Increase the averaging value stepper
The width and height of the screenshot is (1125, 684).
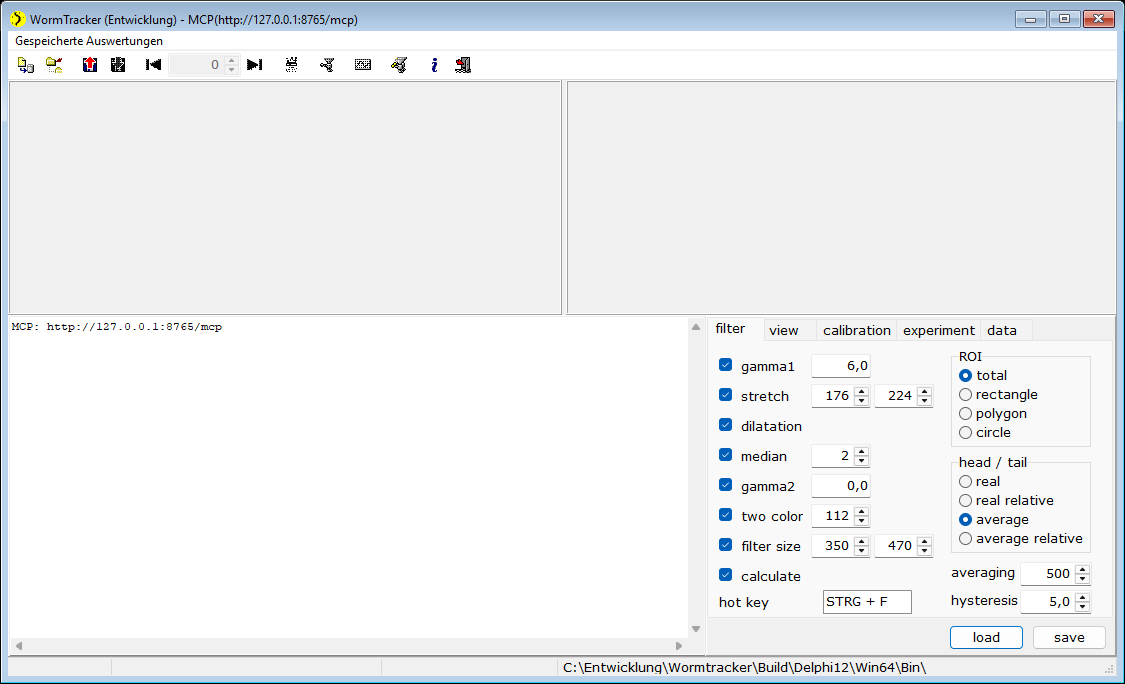click(x=1083, y=569)
